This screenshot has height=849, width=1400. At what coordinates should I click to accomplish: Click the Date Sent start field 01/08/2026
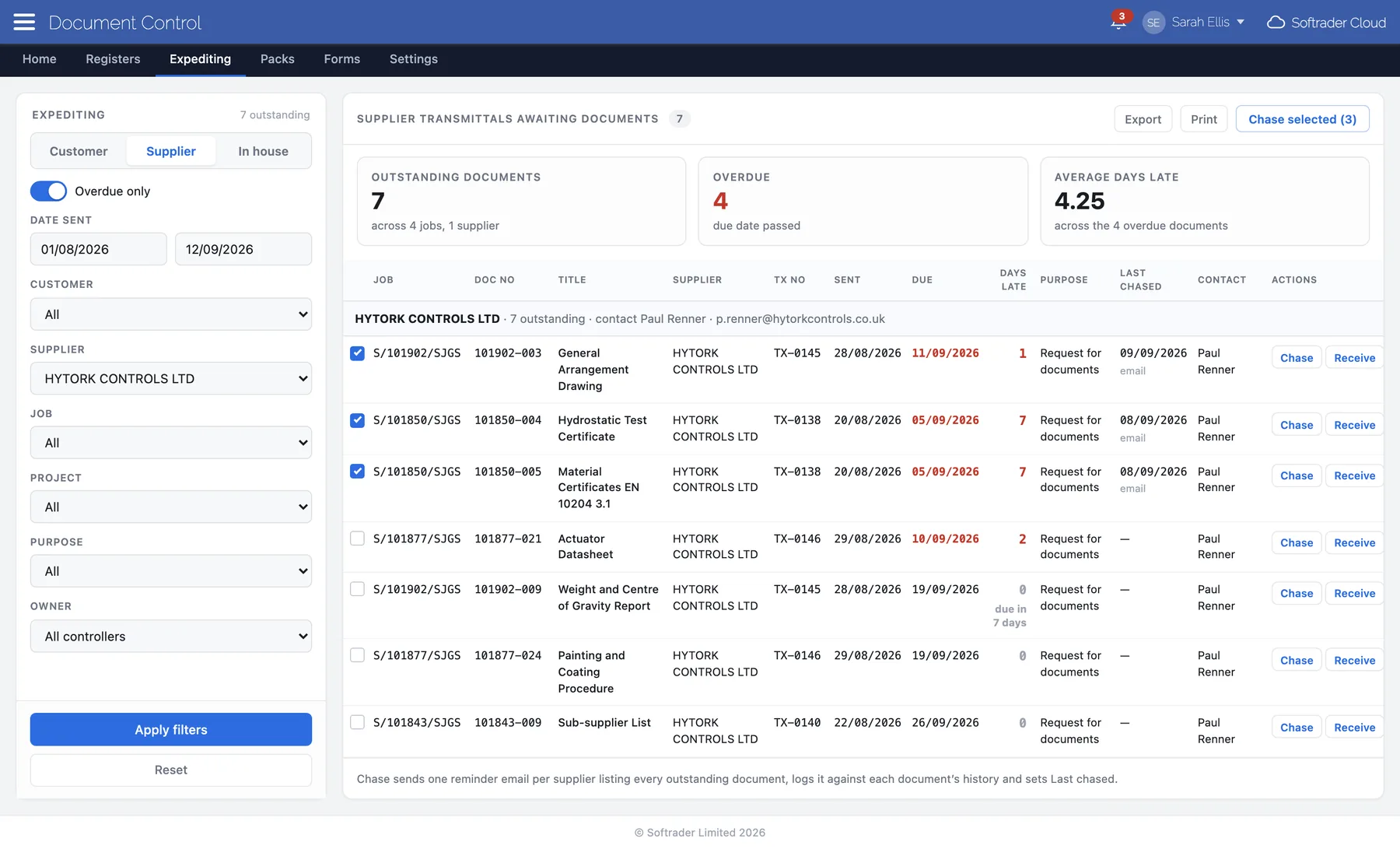pyautogui.click(x=99, y=249)
